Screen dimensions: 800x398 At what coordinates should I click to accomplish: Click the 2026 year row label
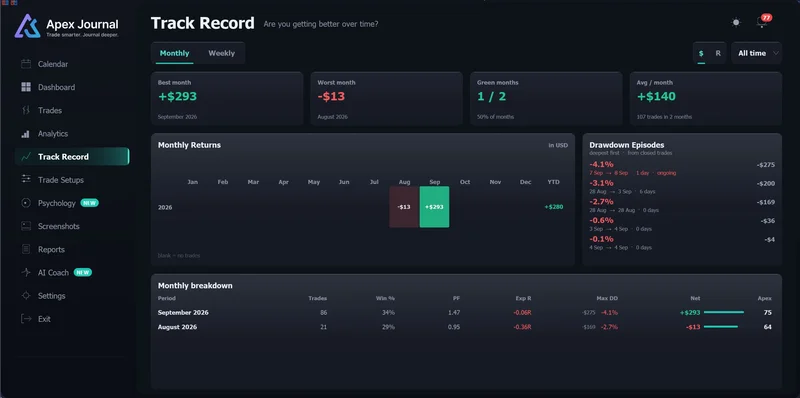click(165, 208)
